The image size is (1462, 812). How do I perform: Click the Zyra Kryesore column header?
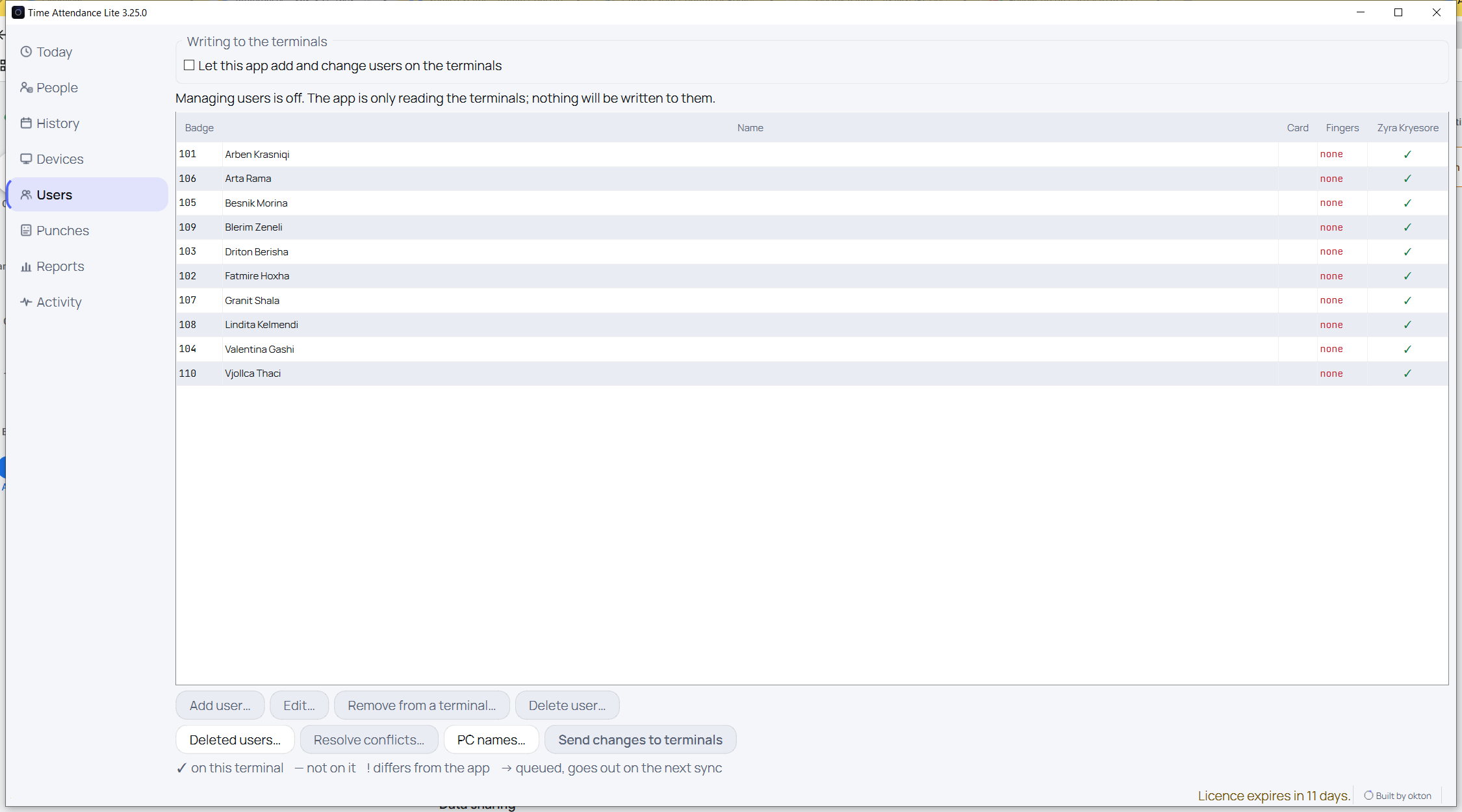click(x=1407, y=127)
